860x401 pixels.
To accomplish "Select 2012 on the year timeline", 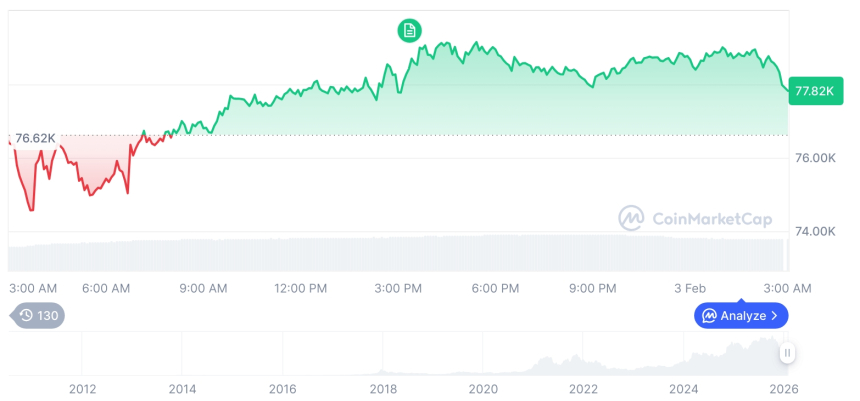I will click(x=82, y=388).
